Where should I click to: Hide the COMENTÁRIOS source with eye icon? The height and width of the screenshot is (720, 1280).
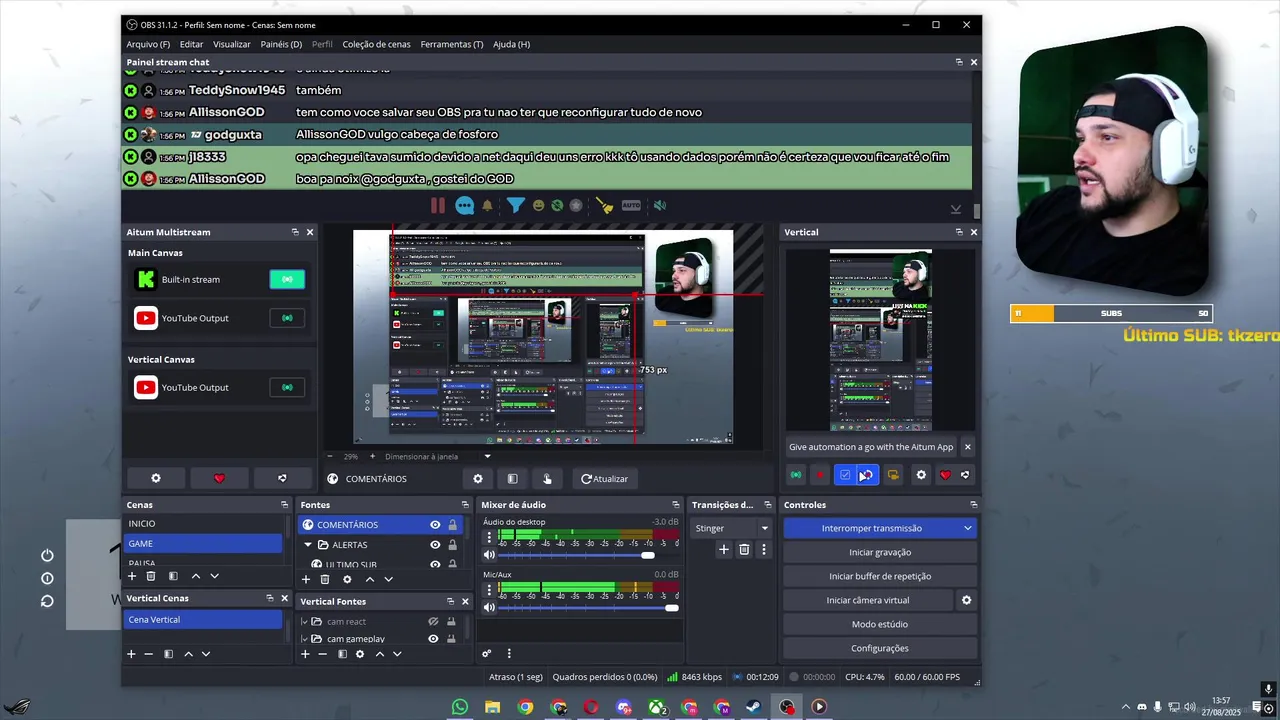435,525
